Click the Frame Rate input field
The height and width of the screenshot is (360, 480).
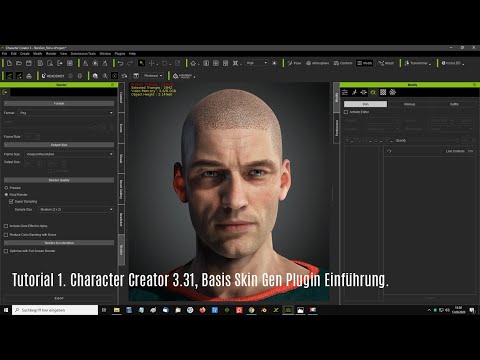pyautogui.click(x=32, y=136)
